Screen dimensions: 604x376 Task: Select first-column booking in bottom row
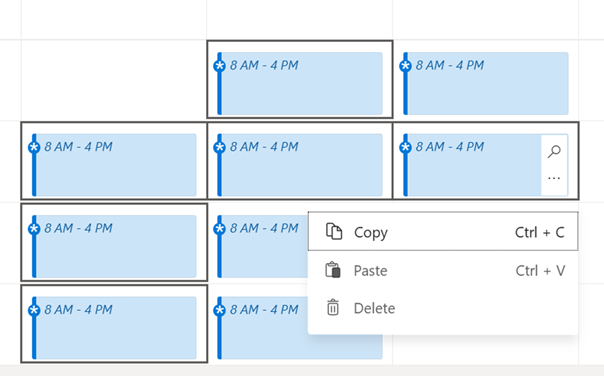[x=114, y=328]
